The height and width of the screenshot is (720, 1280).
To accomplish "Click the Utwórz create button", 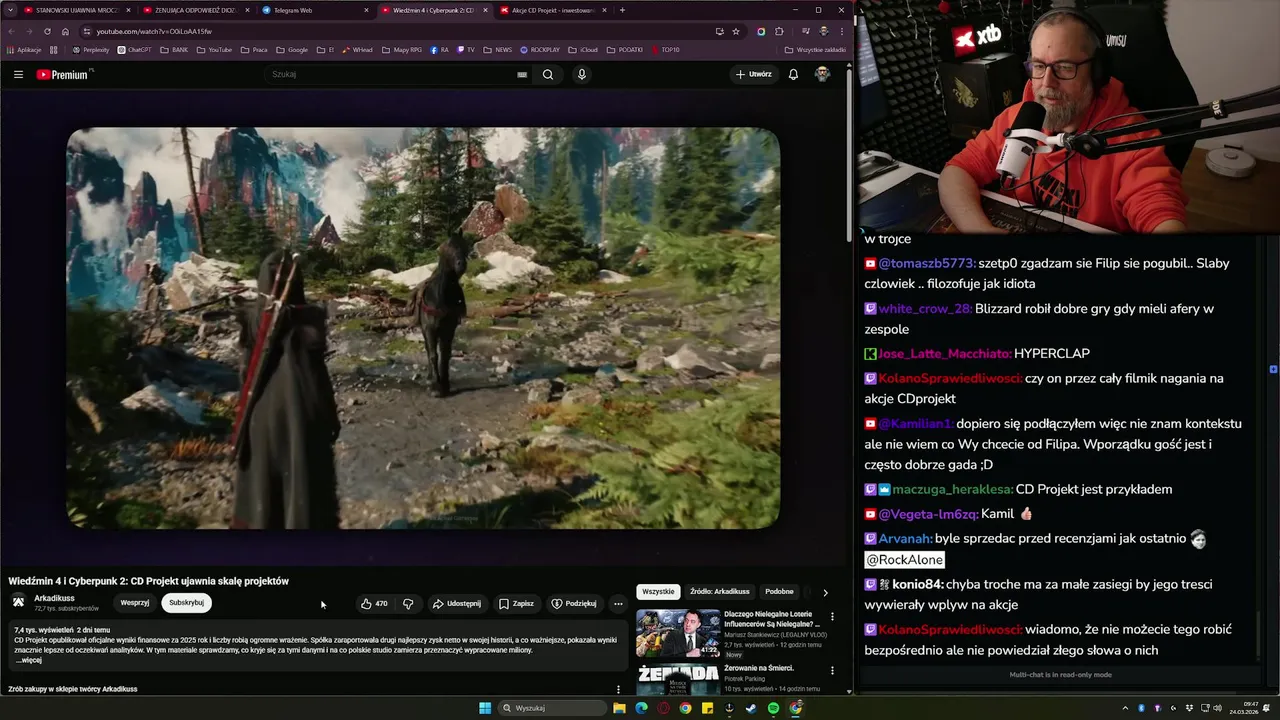I will click(x=754, y=74).
